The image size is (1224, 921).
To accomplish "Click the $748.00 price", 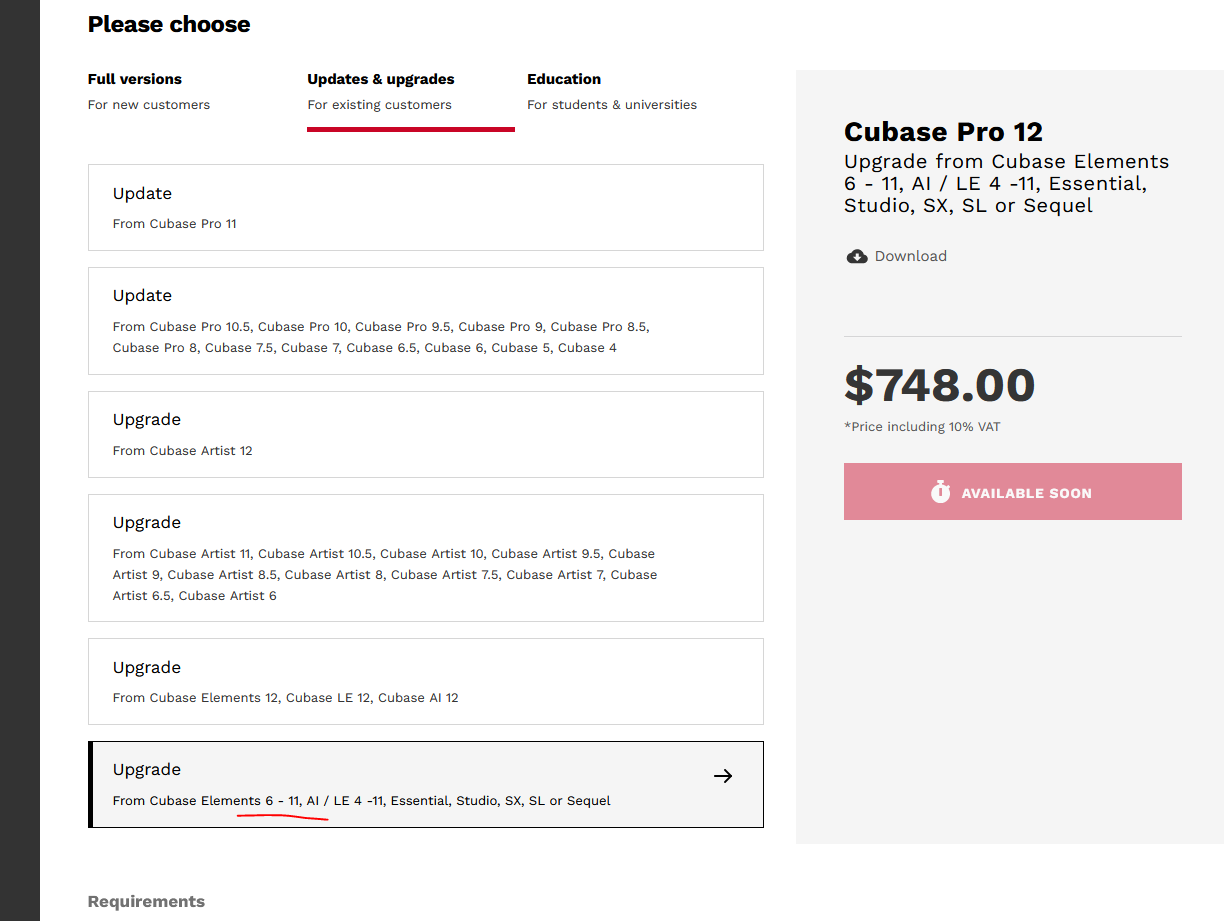I will [939, 385].
